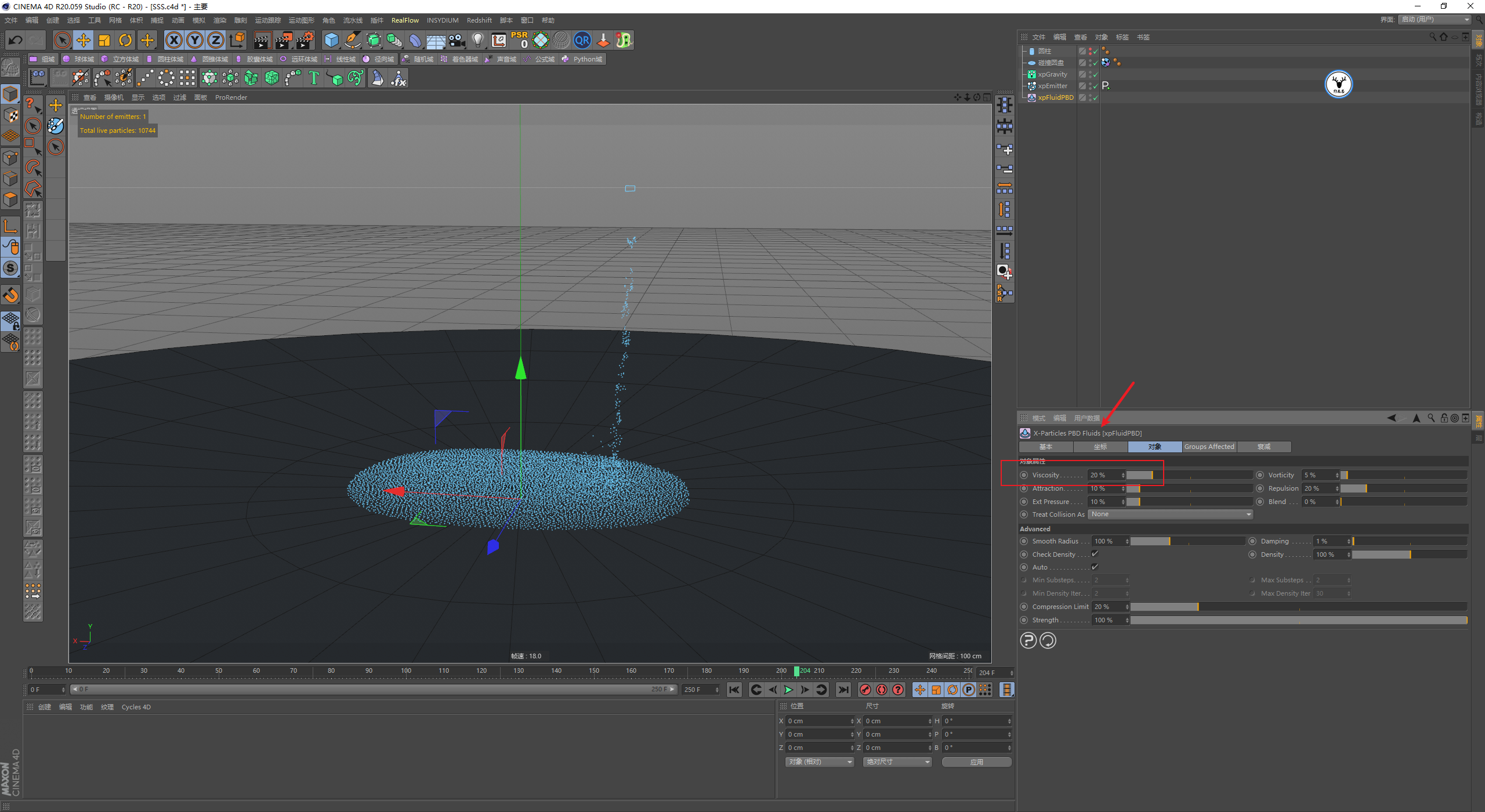Click the Render to Picture Viewer icon
Viewport: 1485px width, 812px height.
[x=284, y=40]
